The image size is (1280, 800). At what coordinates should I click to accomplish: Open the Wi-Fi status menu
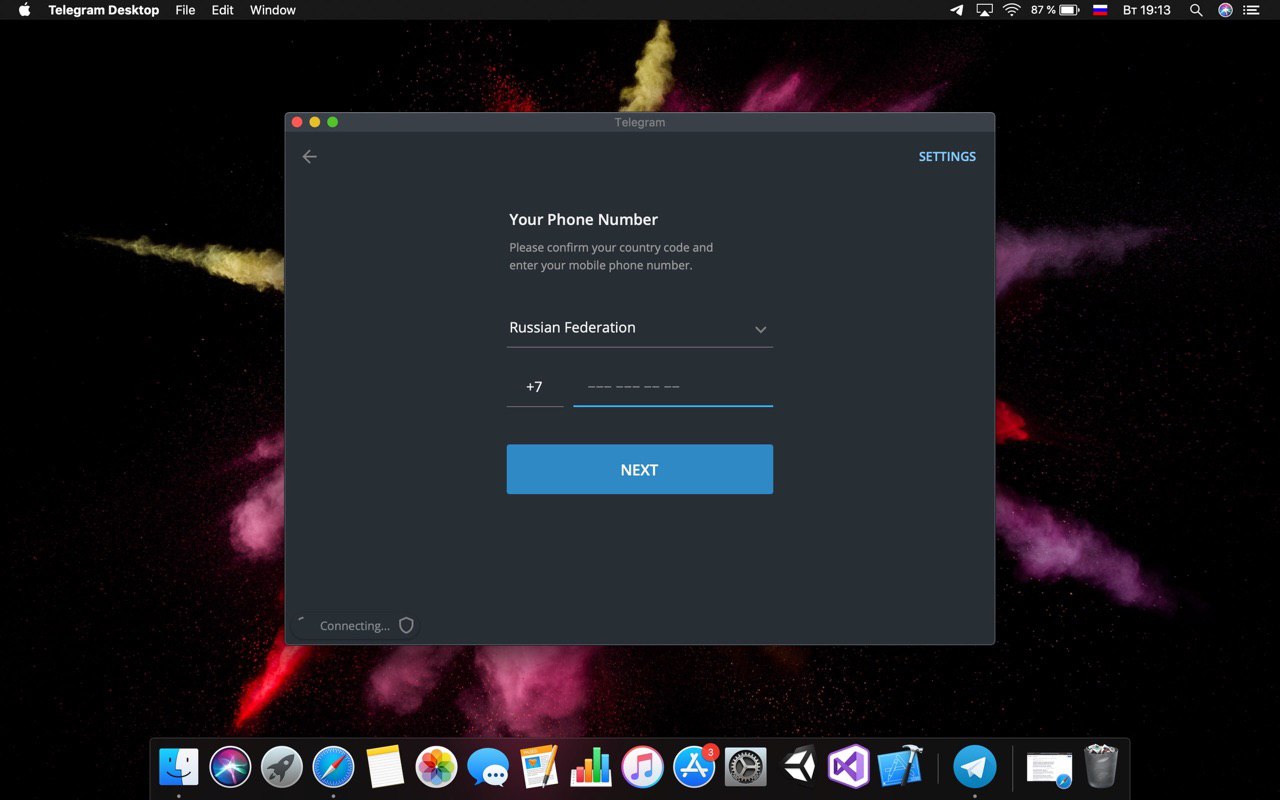coord(1011,10)
